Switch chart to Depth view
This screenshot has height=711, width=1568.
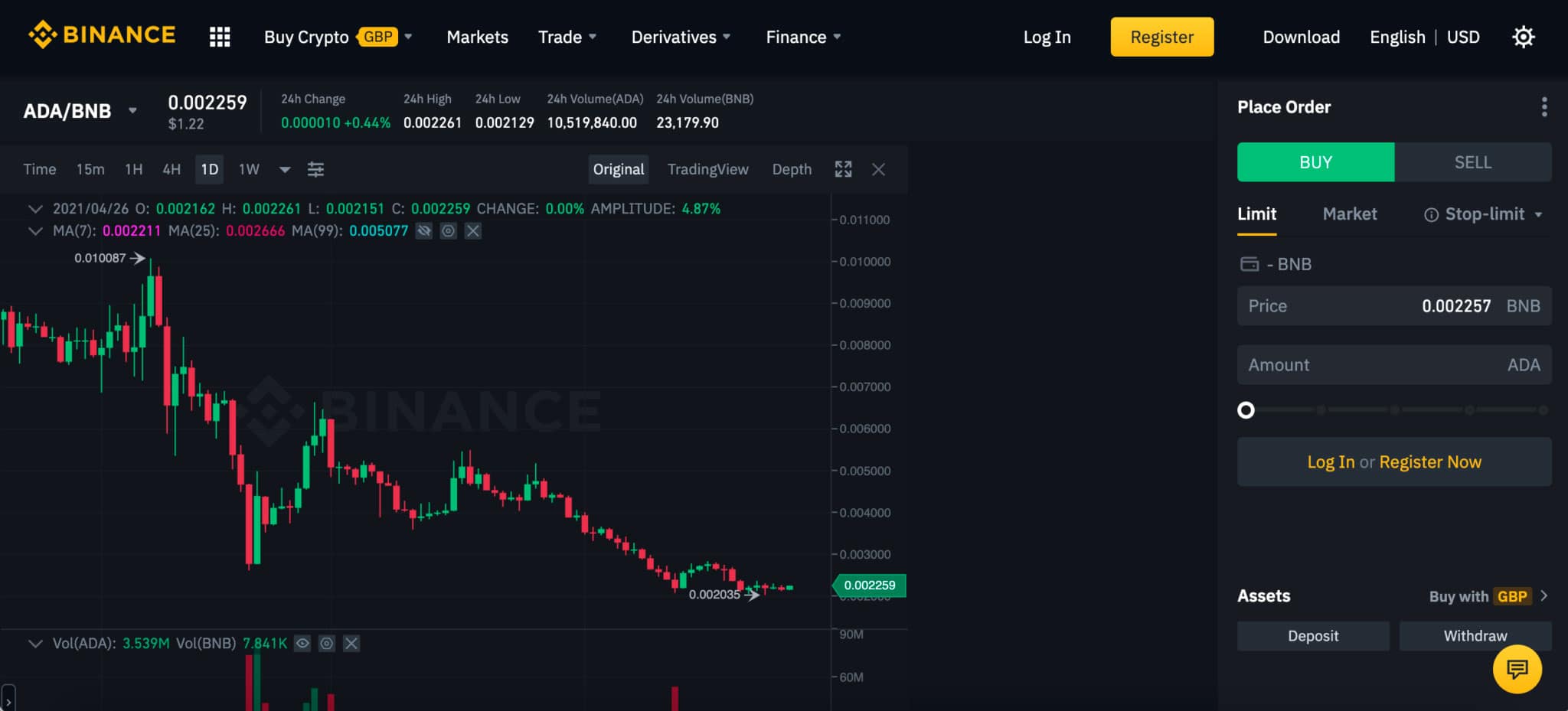point(792,169)
